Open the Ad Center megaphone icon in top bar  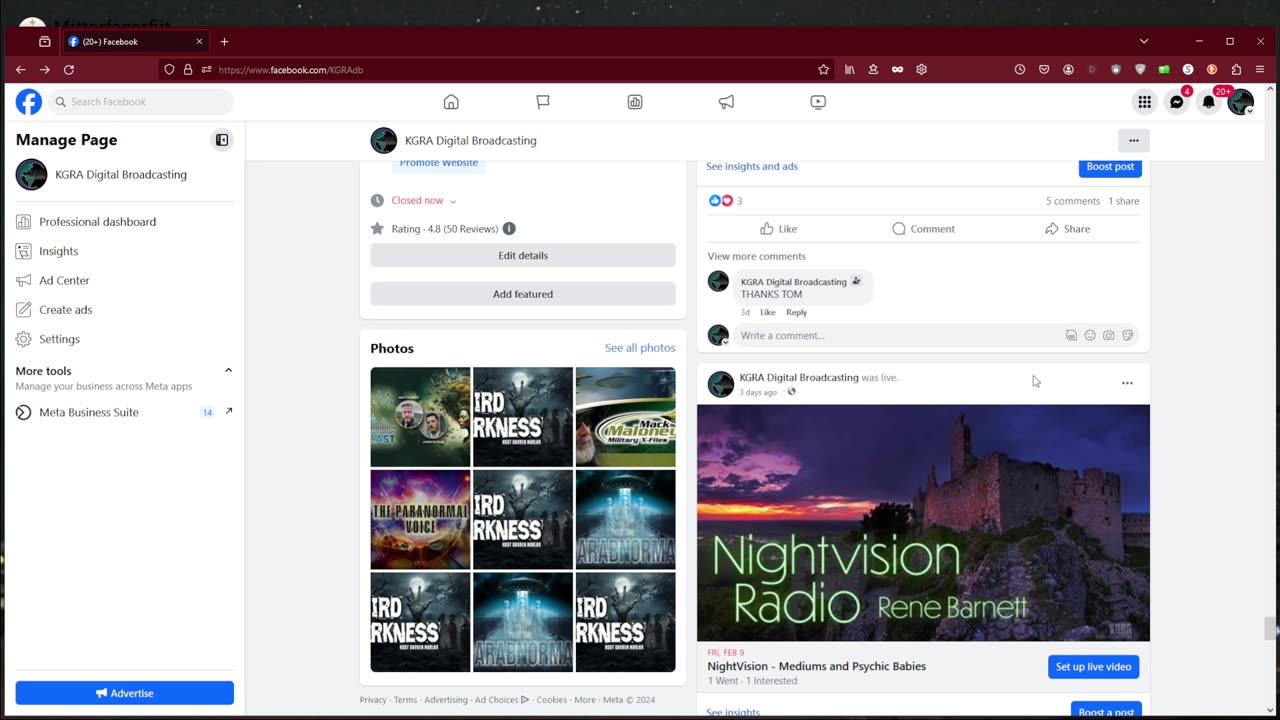[x=727, y=102]
